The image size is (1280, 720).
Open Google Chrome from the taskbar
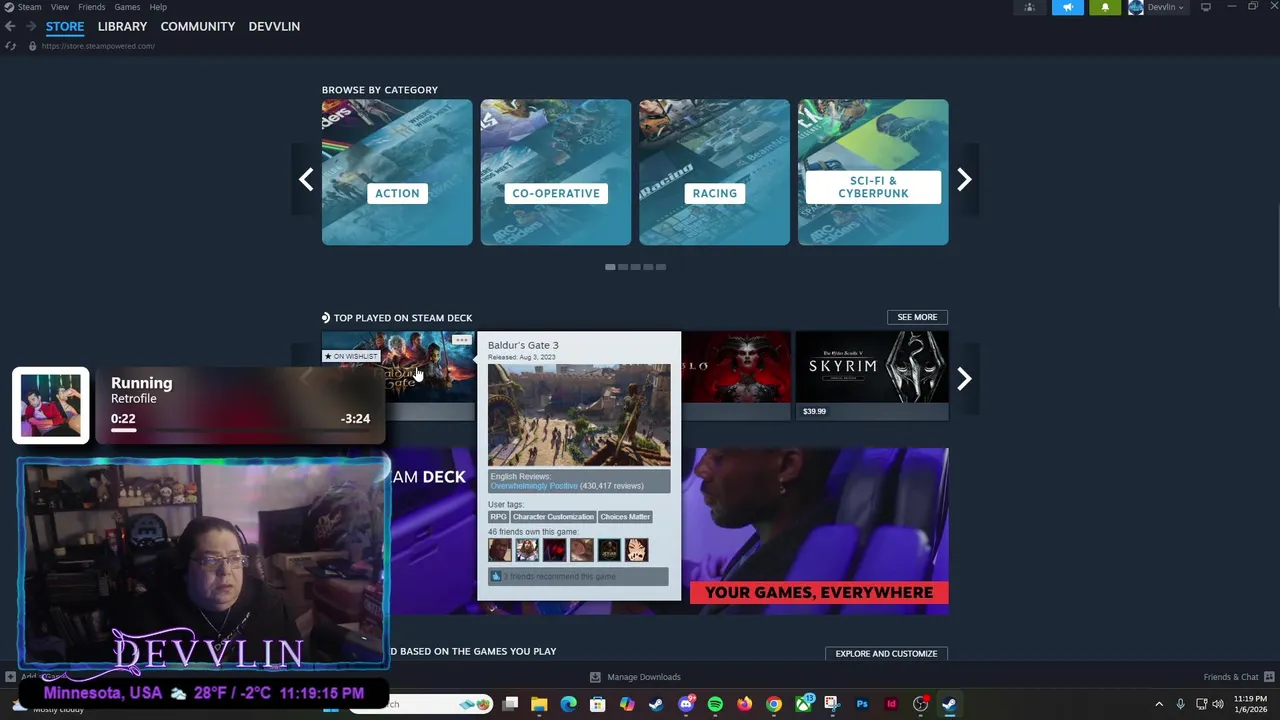pos(773,704)
